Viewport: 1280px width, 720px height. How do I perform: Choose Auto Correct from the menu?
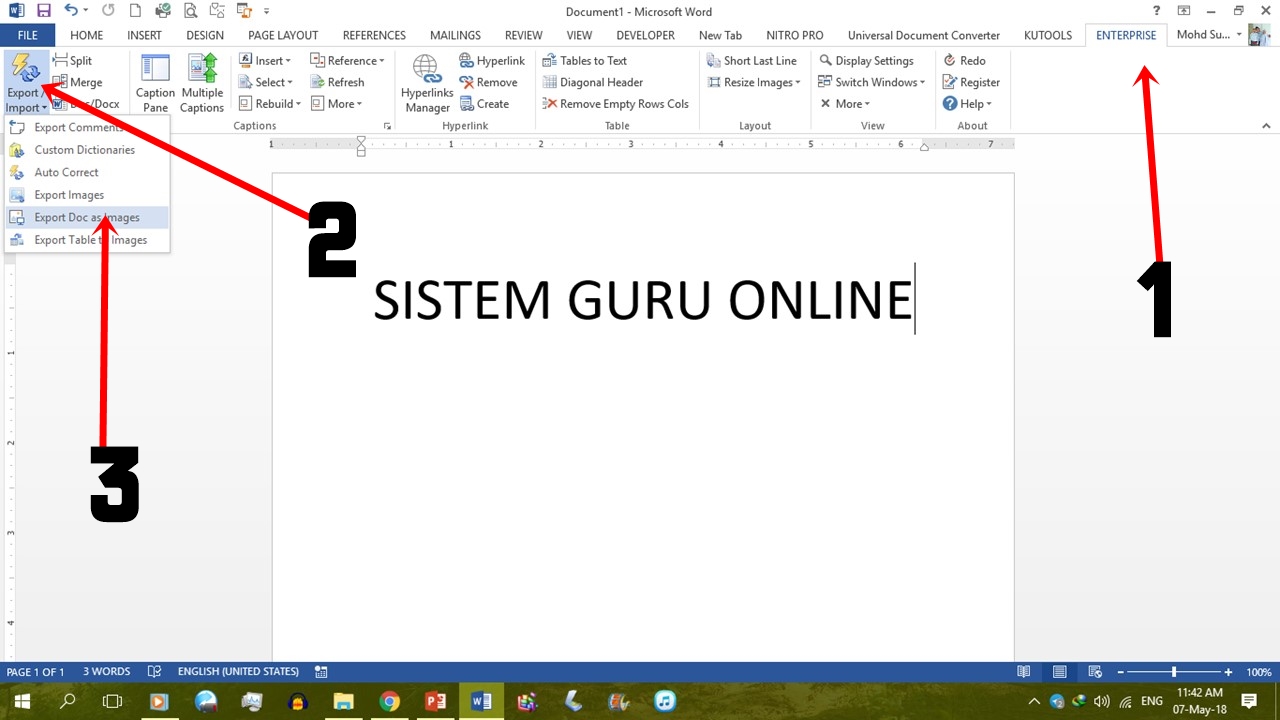87,172
